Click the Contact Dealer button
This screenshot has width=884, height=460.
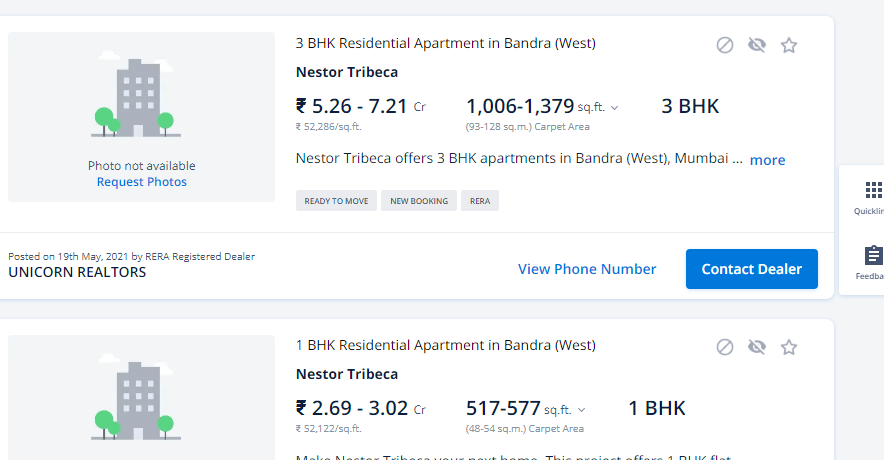pos(752,269)
